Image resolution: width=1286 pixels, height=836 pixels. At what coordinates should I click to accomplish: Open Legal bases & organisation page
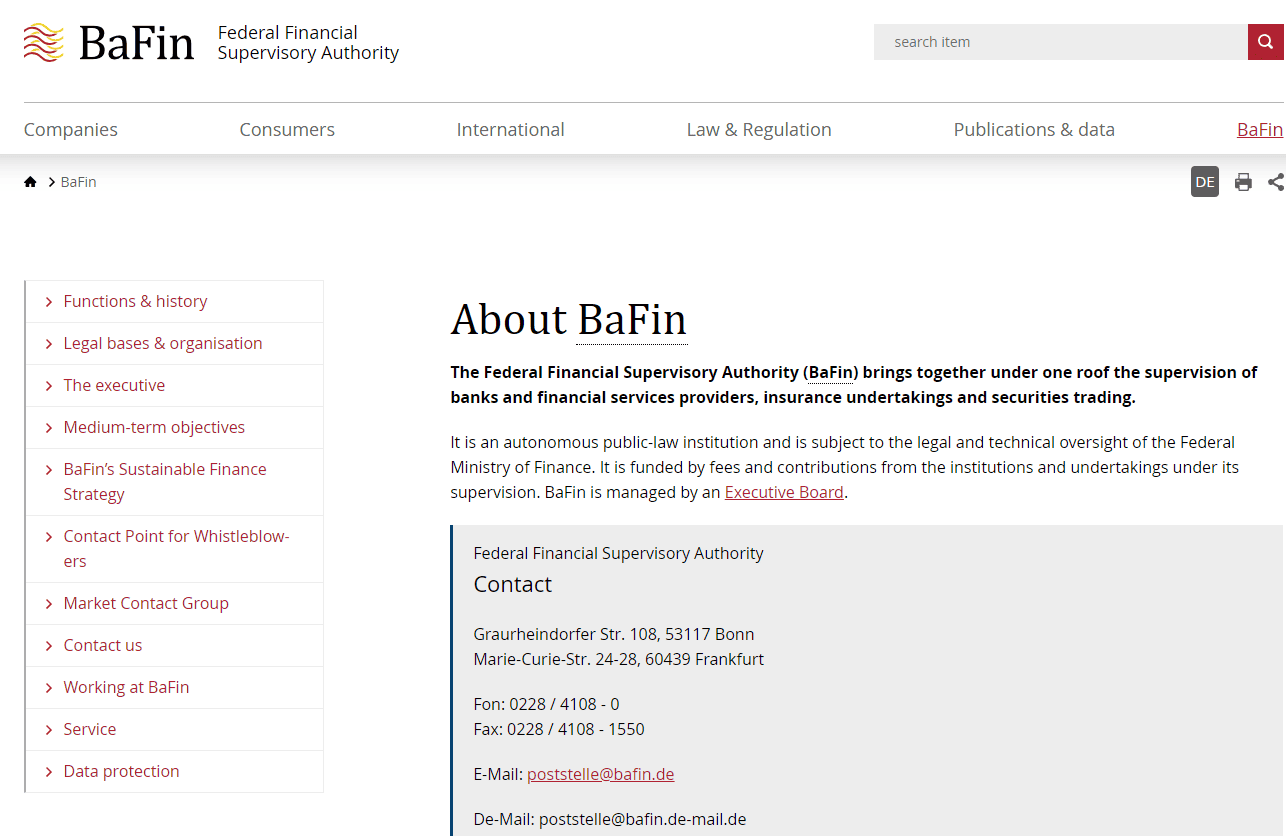(x=163, y=343)
